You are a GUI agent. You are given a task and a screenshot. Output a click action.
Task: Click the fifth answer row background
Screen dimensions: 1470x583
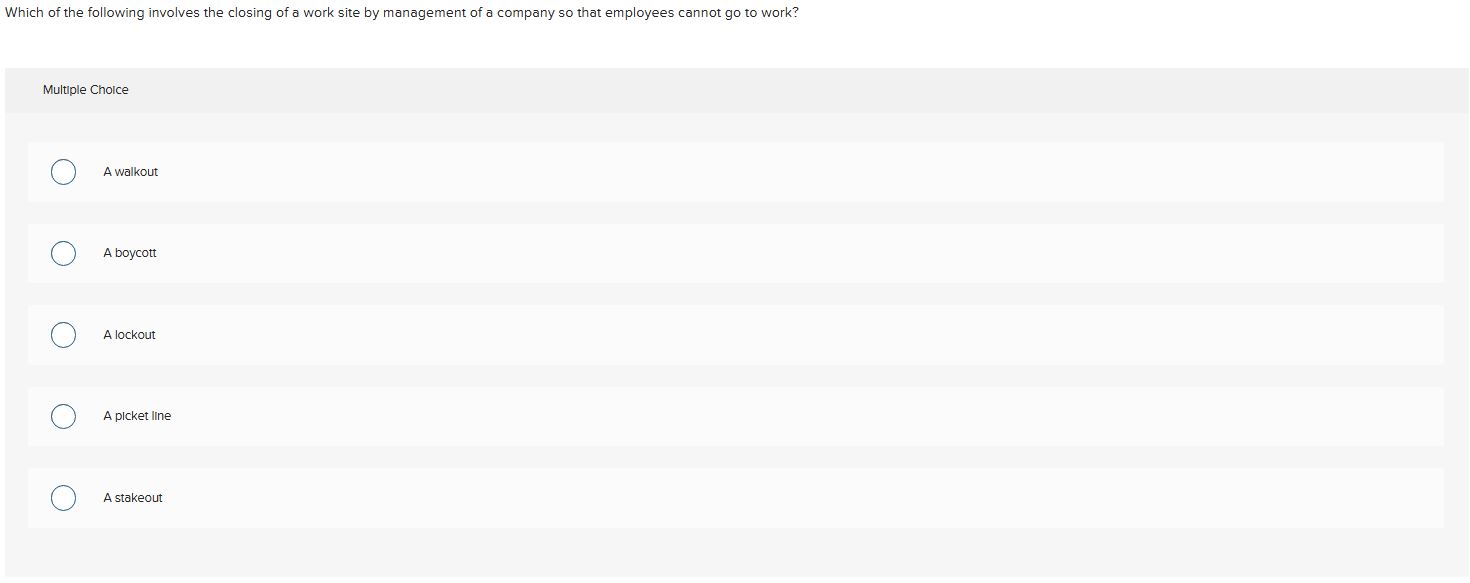pyautogui.click(x=700, y=497)
